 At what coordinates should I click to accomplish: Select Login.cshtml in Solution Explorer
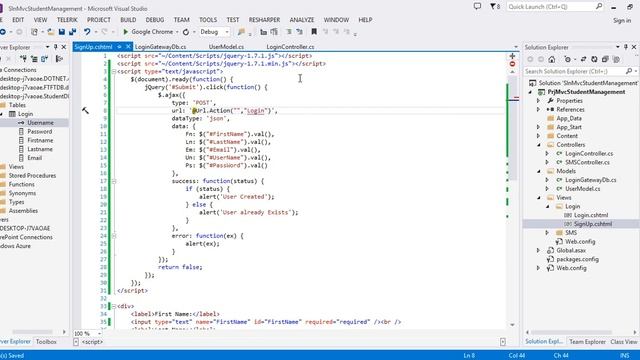(x=591, y=215)
